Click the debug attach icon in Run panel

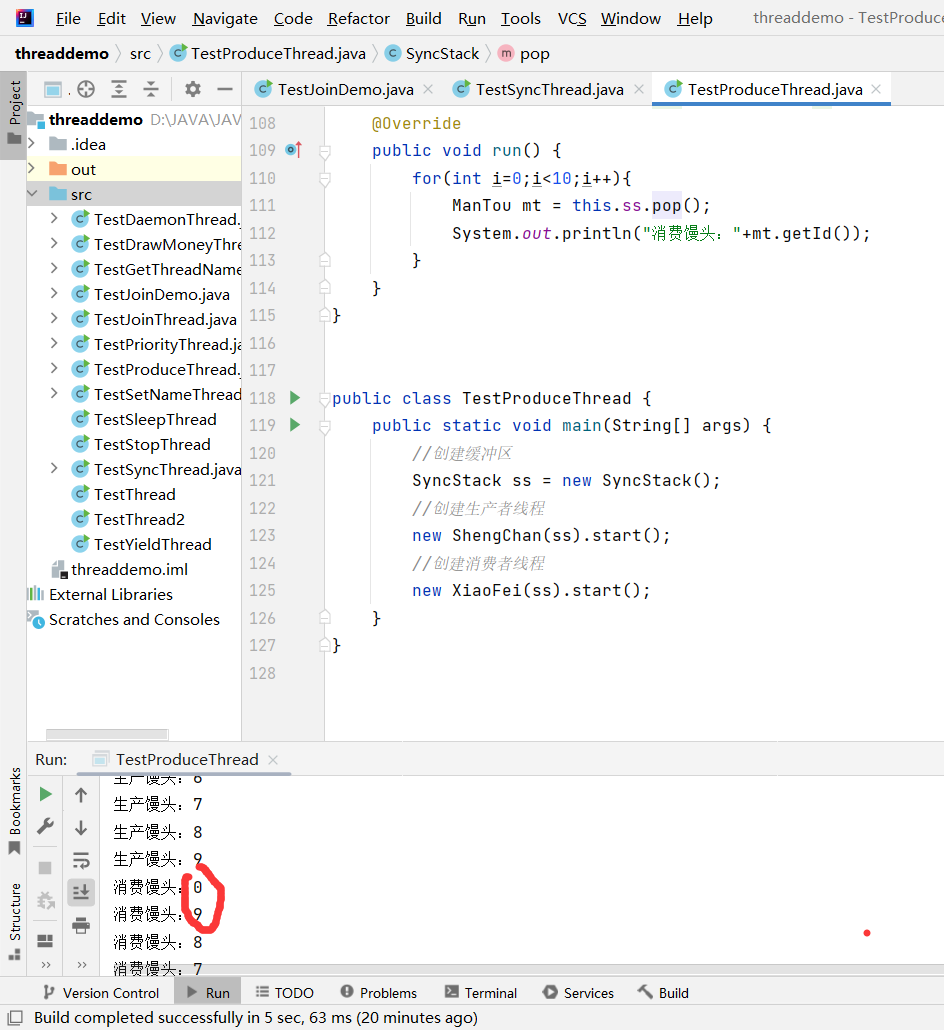[45, 900]
